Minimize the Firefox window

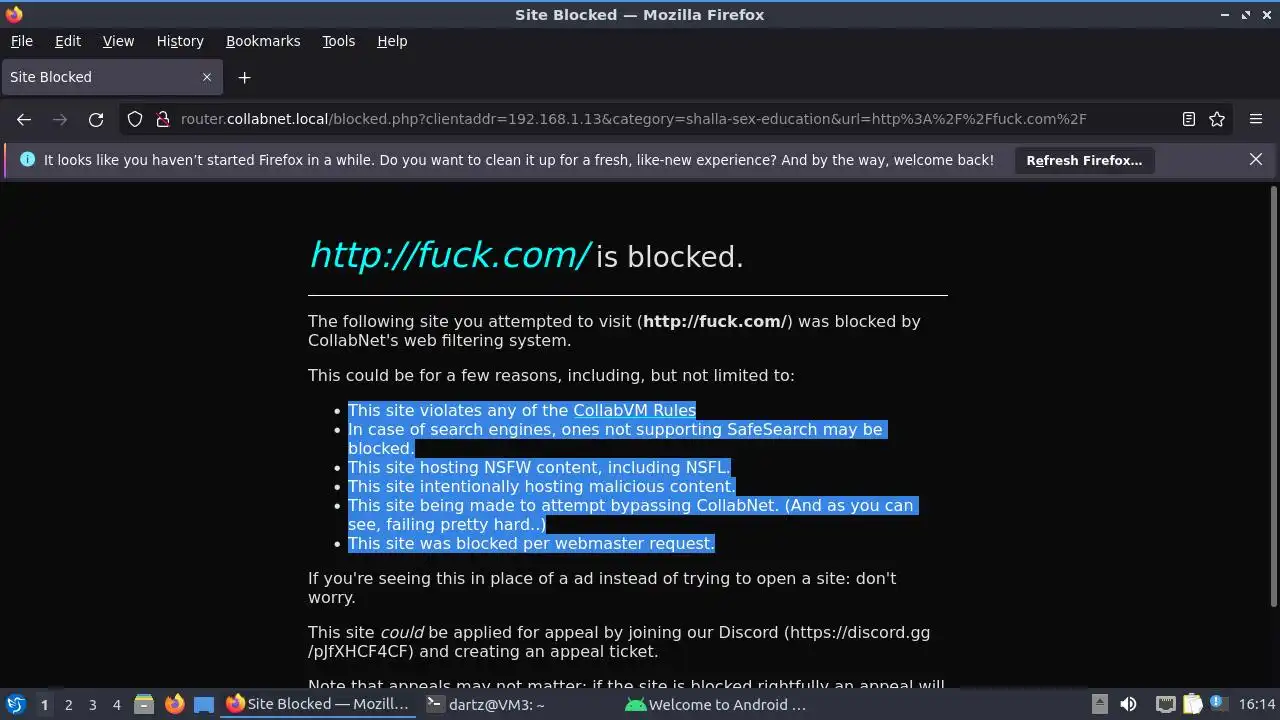tap(1226, 15)
